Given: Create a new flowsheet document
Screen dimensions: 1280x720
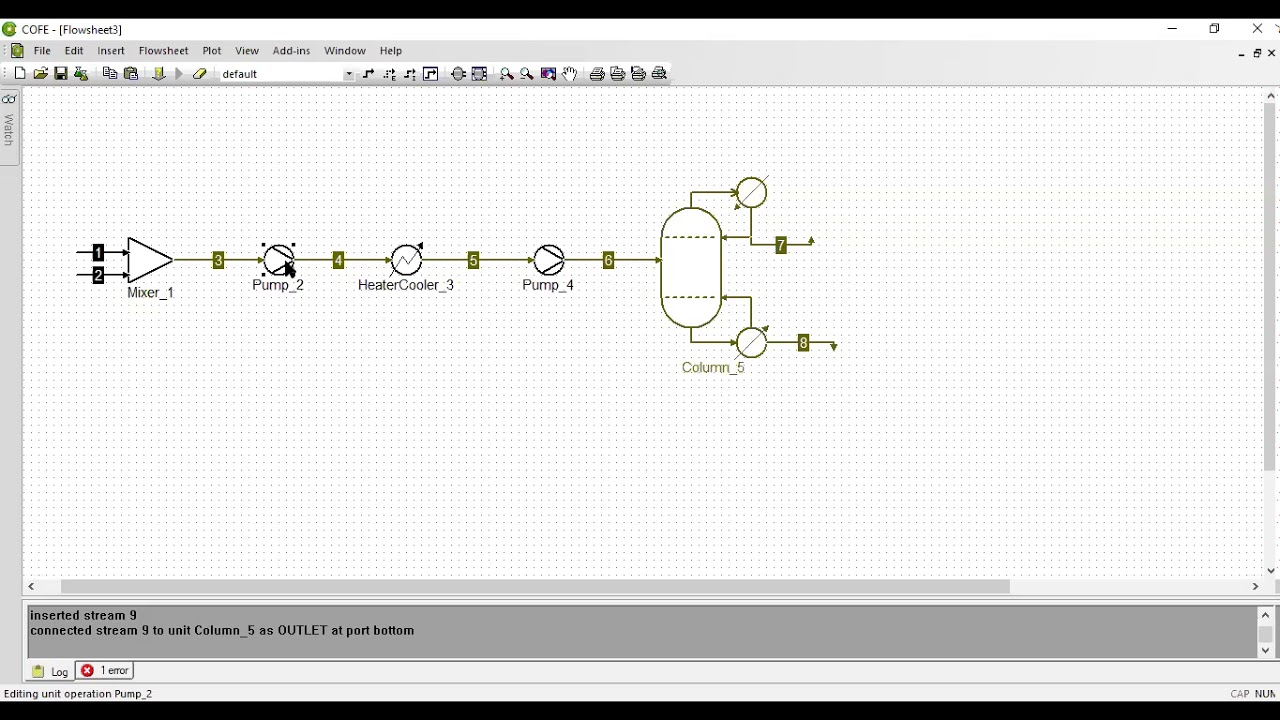Looking at the screenshot, I should (x=20, y=74).
